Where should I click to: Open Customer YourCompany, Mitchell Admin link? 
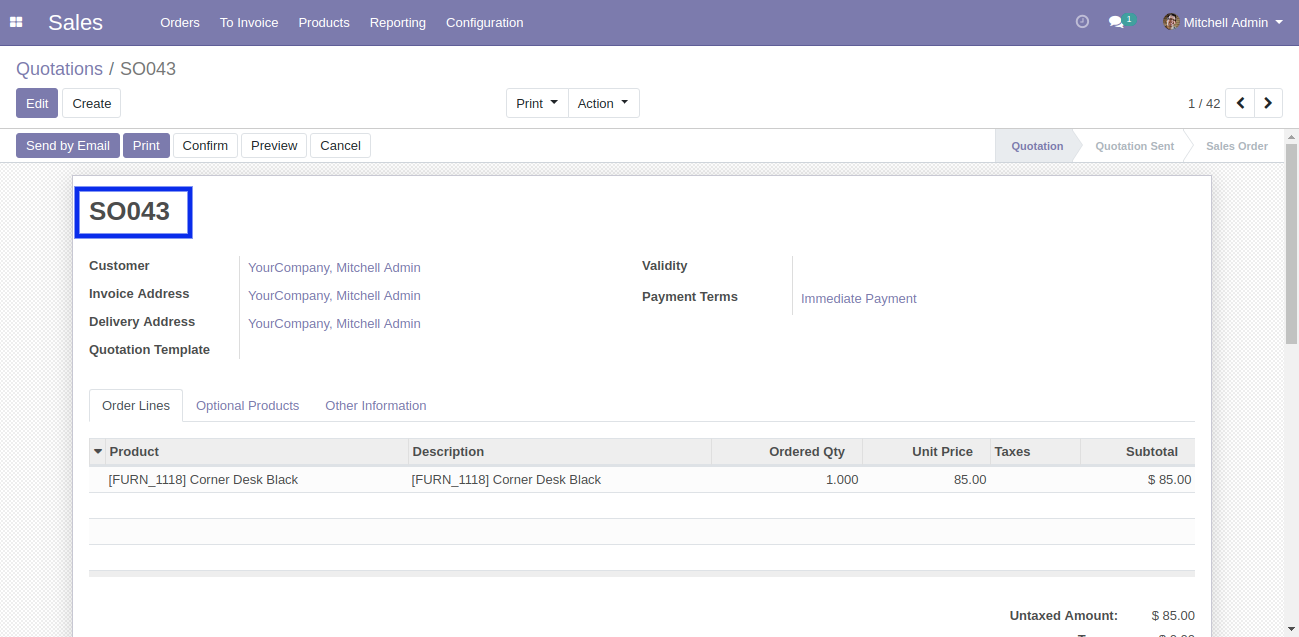[x=334, y=268]
